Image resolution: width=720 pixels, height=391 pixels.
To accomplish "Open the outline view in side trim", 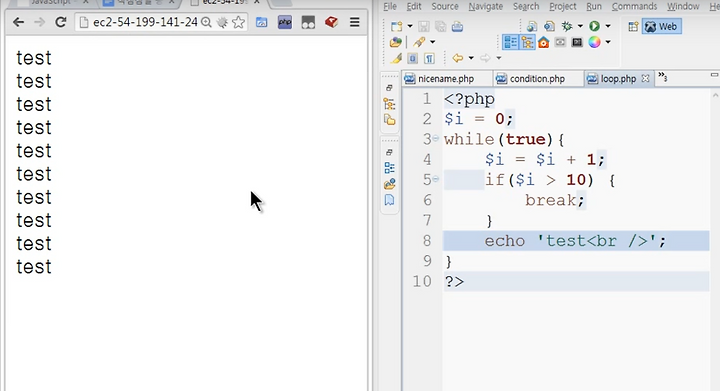I will (389, 168).
